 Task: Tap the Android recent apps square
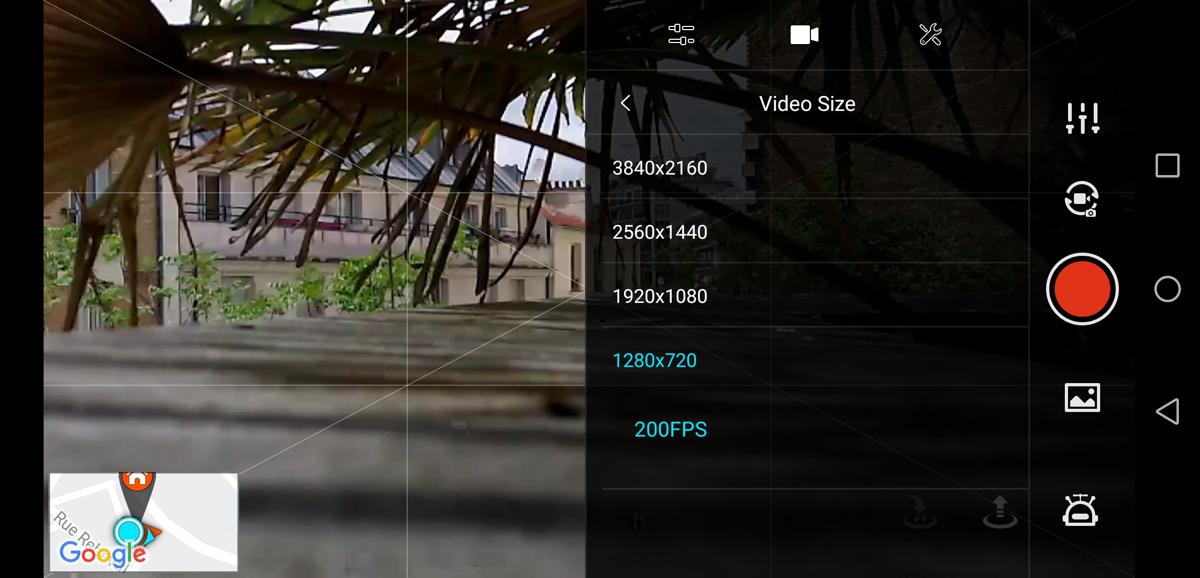click(1167, 165)
